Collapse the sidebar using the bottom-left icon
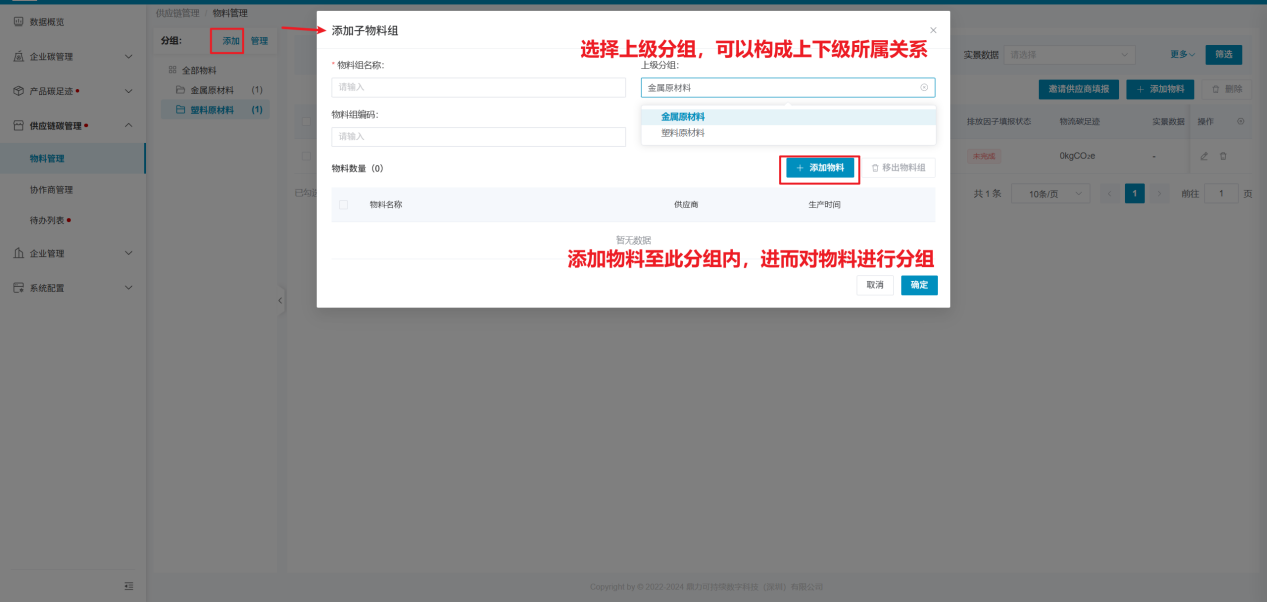Image resolution: width=1267 pixels, height=602 pixels. (x=128, y=586)
